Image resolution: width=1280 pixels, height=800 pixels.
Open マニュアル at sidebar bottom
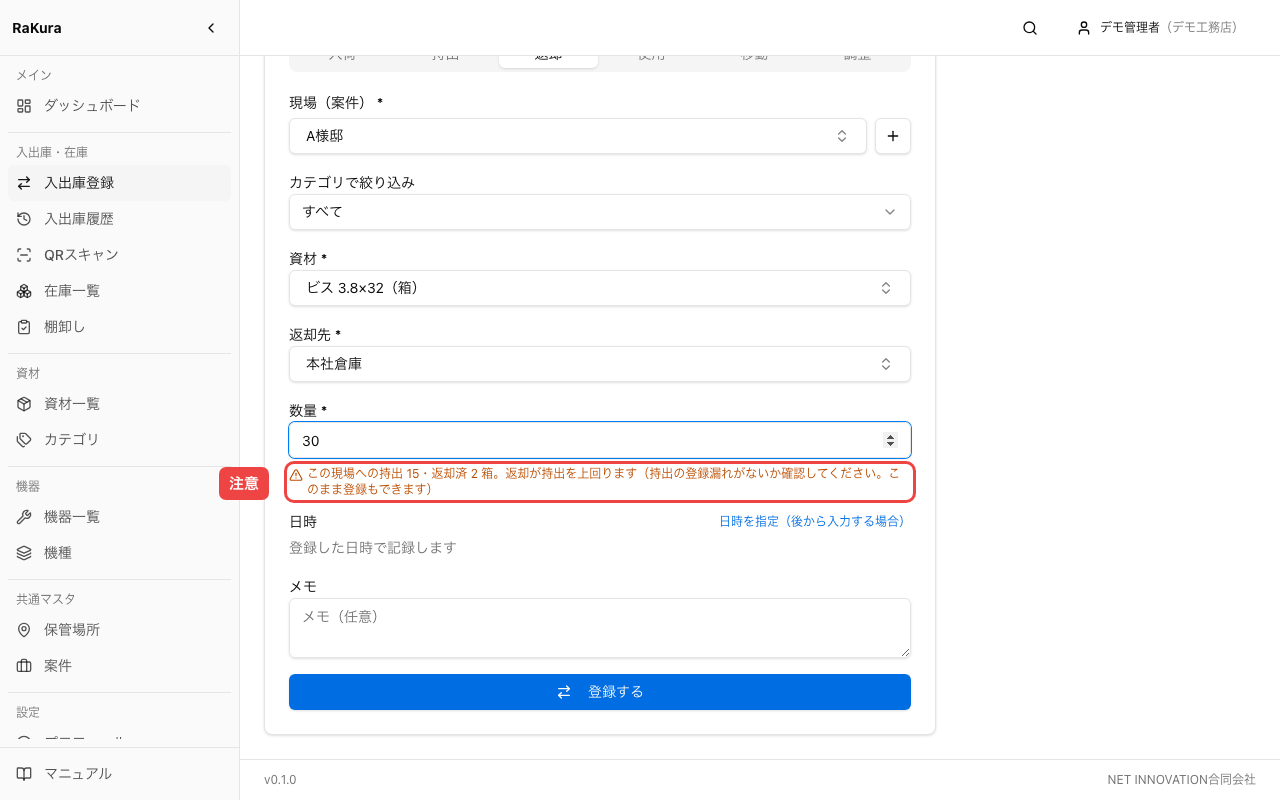[119, 774]
